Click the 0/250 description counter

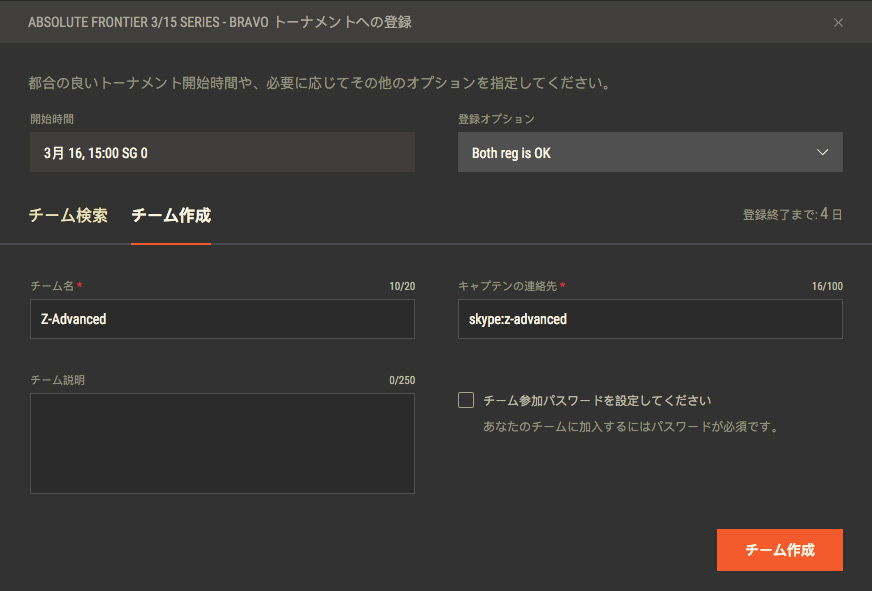[401, 380]
